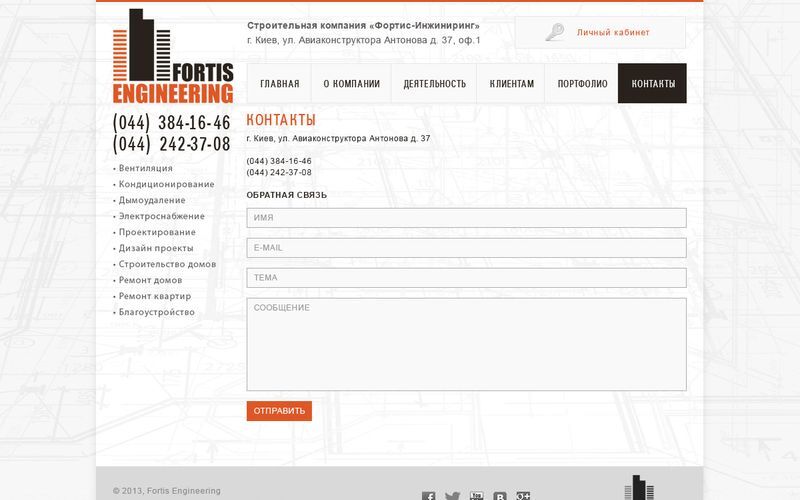
Task: Select Деятельность in navigation bar
Action: tap(434, 84)
